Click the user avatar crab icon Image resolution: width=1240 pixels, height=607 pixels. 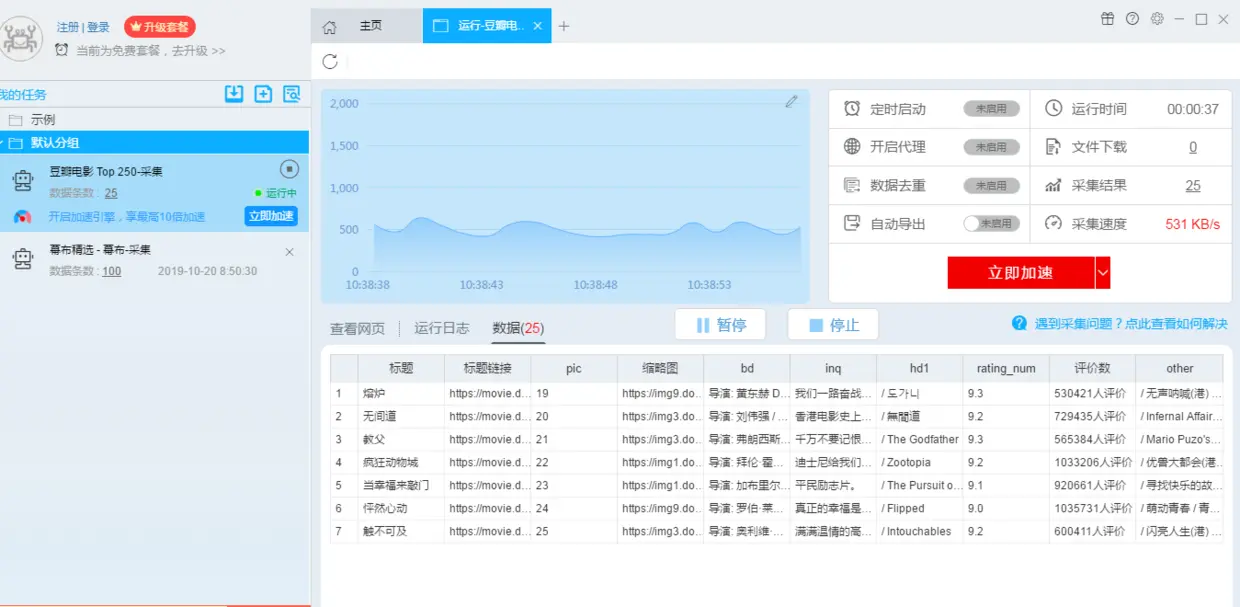[22, 38]
